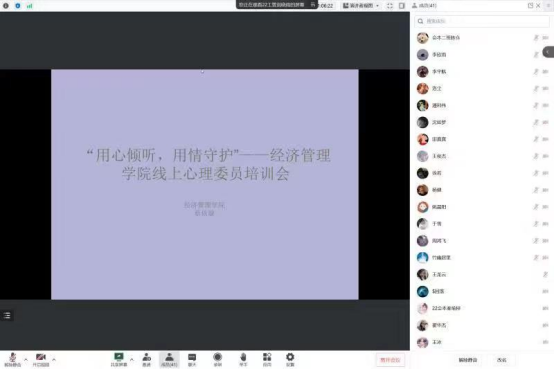554x369 pixels.
Task: Toggle mute for first participant in list
Action: click(x=536, y=37)
